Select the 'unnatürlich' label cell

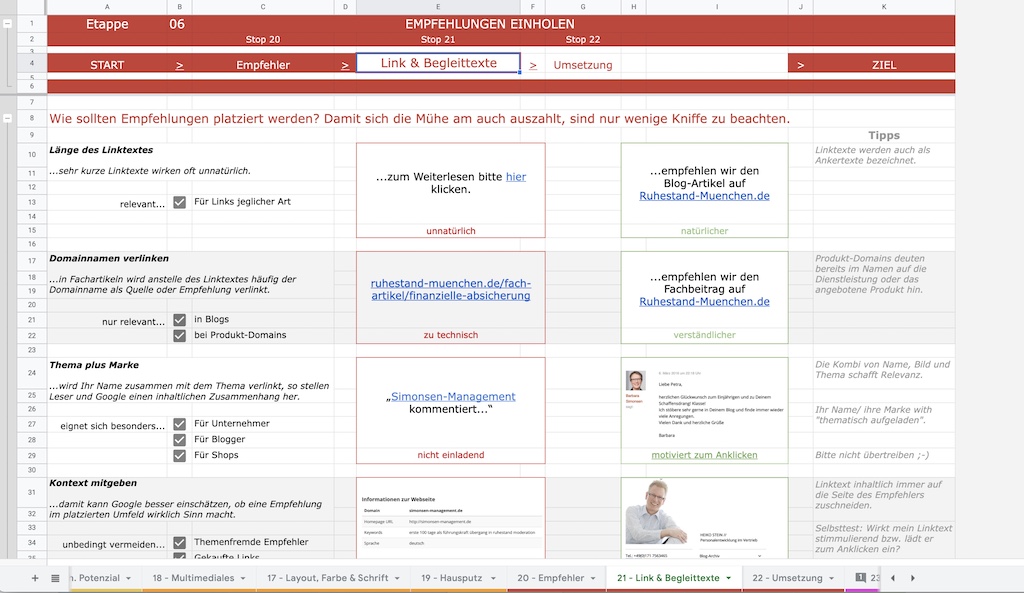coord(451,231)
